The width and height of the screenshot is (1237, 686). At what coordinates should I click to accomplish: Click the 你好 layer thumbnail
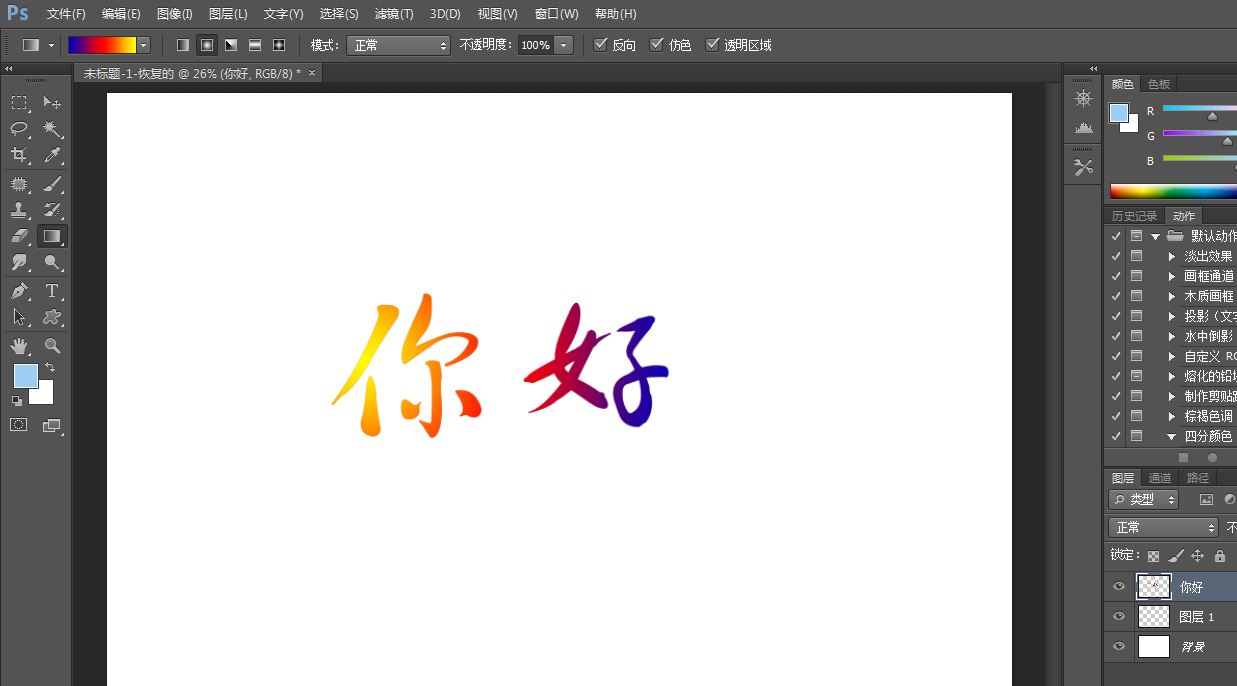pos(1152,587)
